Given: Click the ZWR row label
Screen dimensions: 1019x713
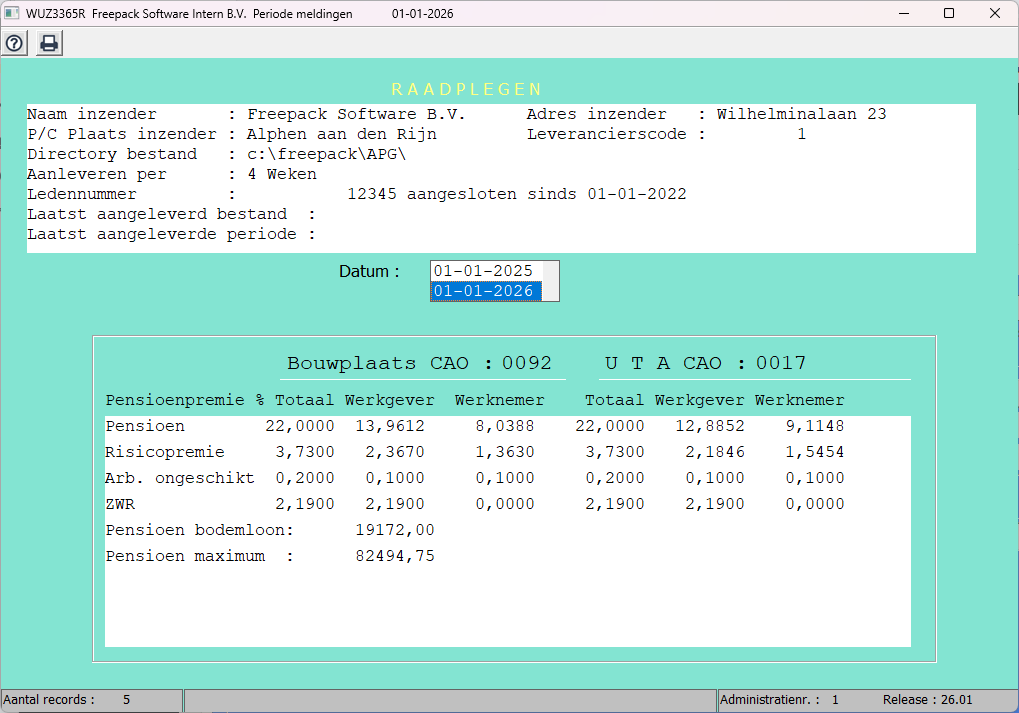Looking at the screenshot, I should click(120, 504).
